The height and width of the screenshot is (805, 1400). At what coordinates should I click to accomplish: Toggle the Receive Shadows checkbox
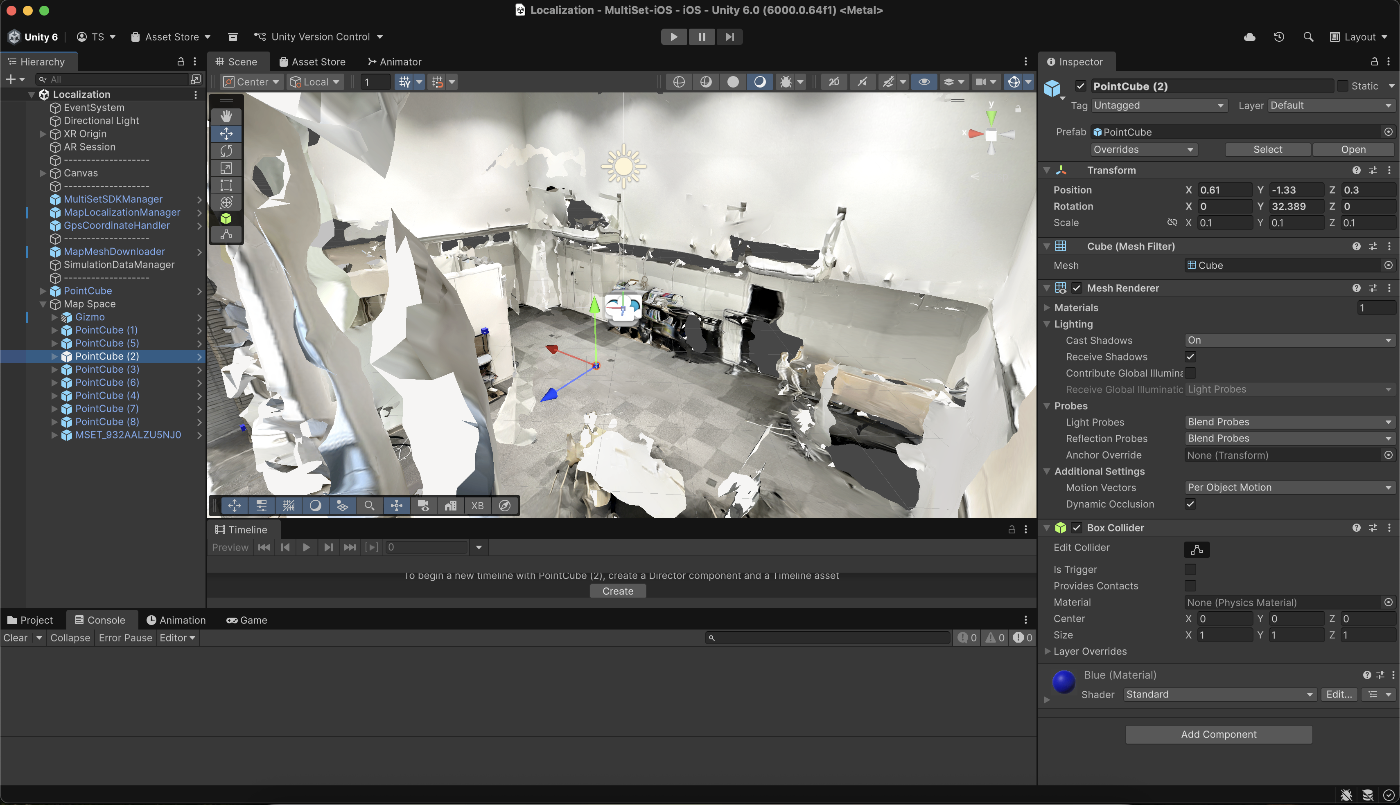pyautogui.click(x=1190, y=357)
